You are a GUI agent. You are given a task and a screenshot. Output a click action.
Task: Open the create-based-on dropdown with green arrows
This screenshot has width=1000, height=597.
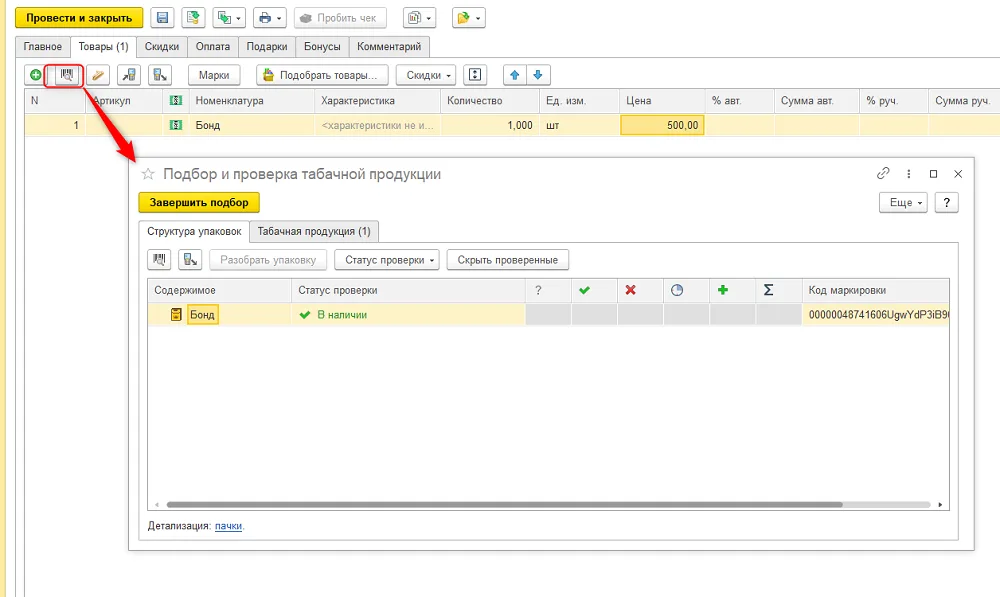point(229,18)
